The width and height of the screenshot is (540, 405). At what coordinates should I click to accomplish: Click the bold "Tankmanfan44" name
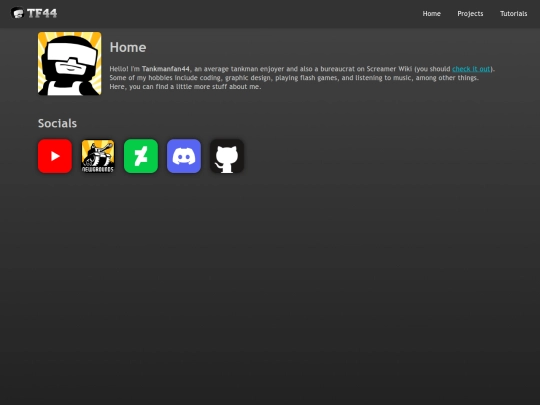(166, 69)
